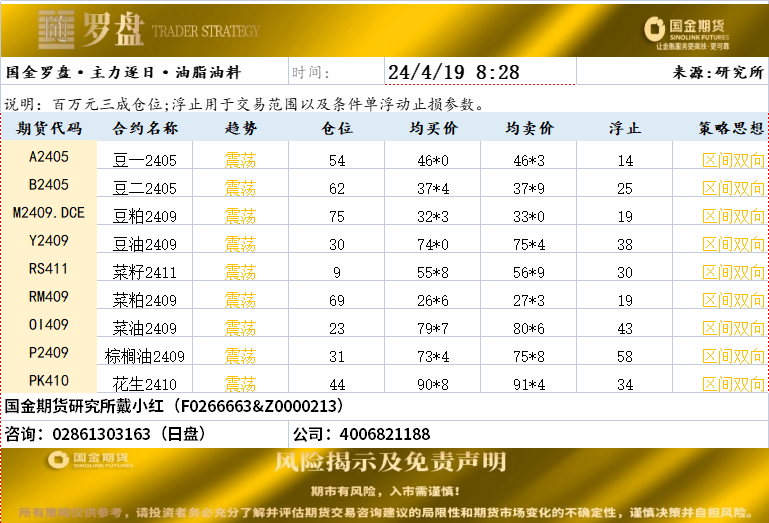Viewport: 769px width, 523px height.
Task: Click the 趋势 column header
Action: 240,128
